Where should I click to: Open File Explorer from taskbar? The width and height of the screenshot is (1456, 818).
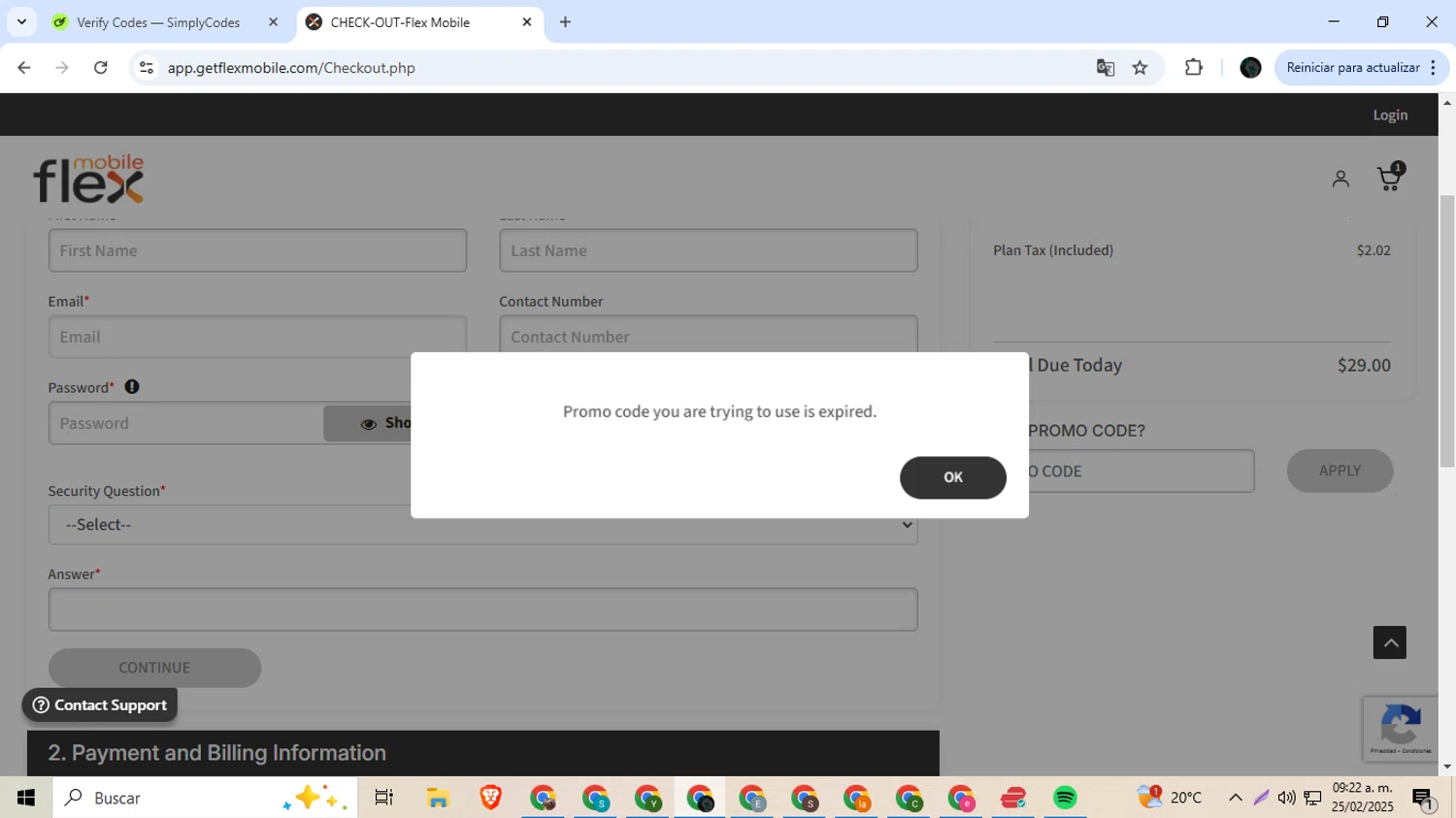(438, 798)
